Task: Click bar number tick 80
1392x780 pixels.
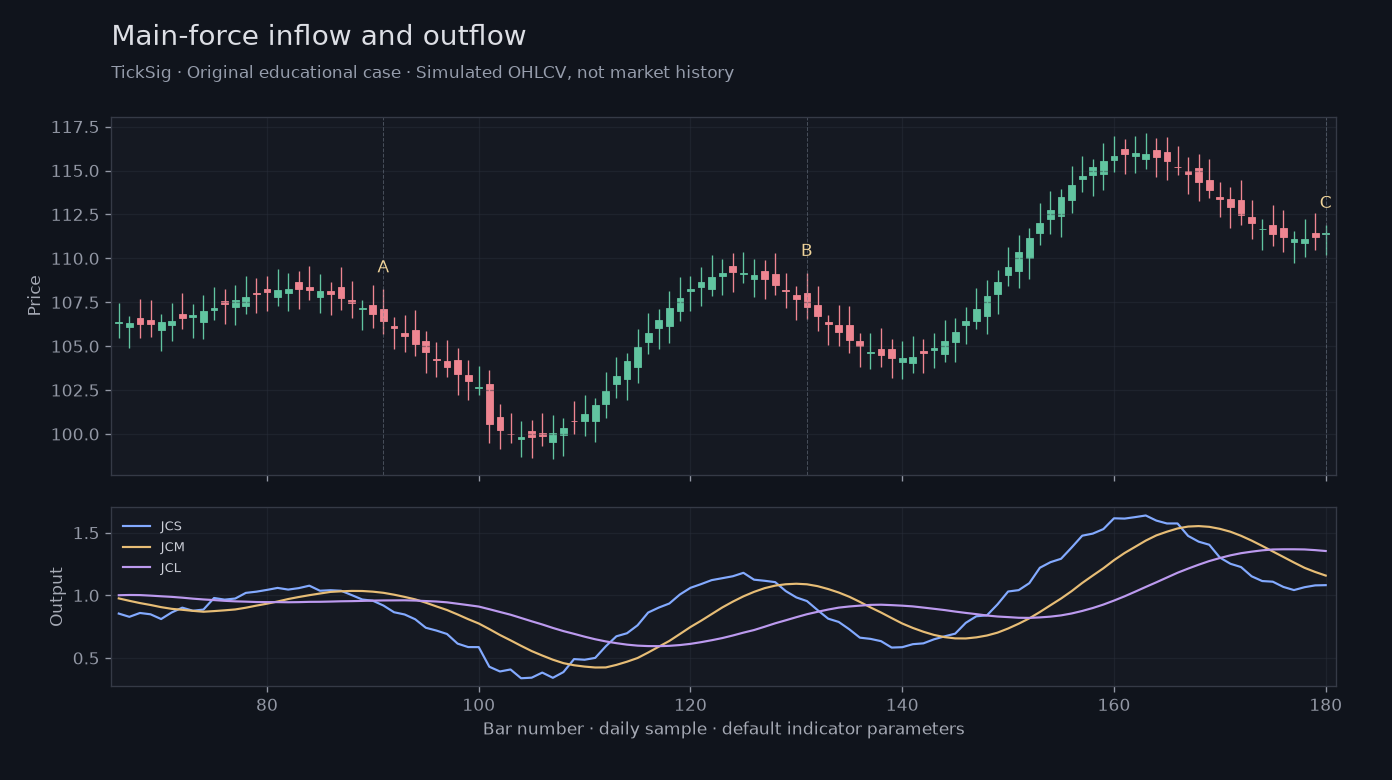Action: (267, 703)
